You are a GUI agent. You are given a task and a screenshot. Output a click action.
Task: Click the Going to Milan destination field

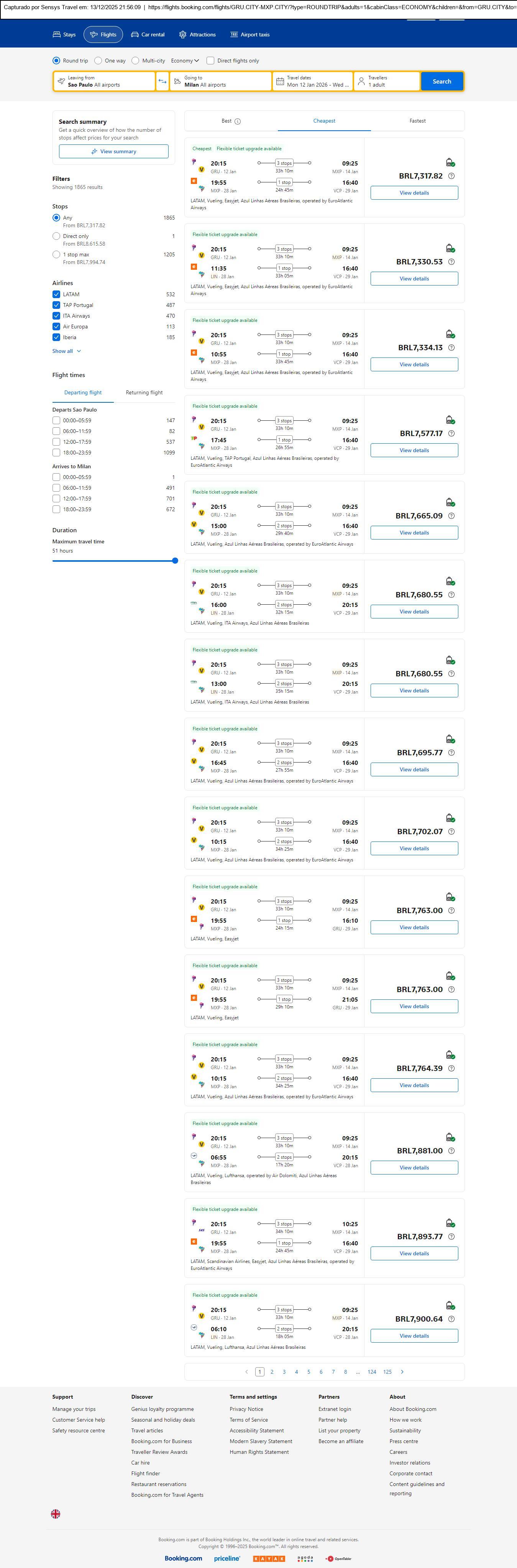tap(220, 82)
